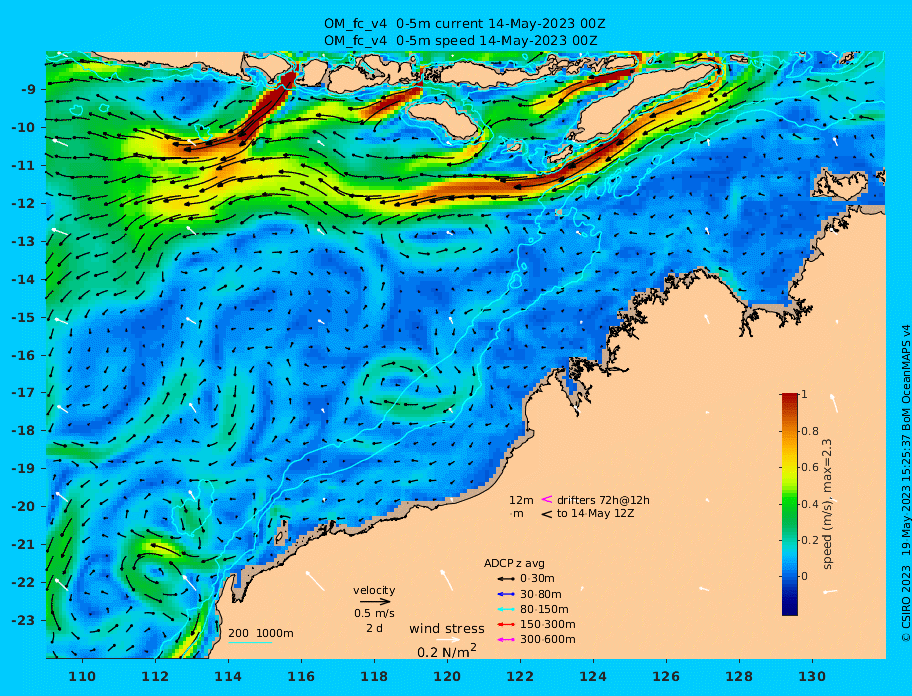The height and width of the screenshot is (696, 912).
Task: Click the colorbar tick label "1"
Action: pos(804,394)
